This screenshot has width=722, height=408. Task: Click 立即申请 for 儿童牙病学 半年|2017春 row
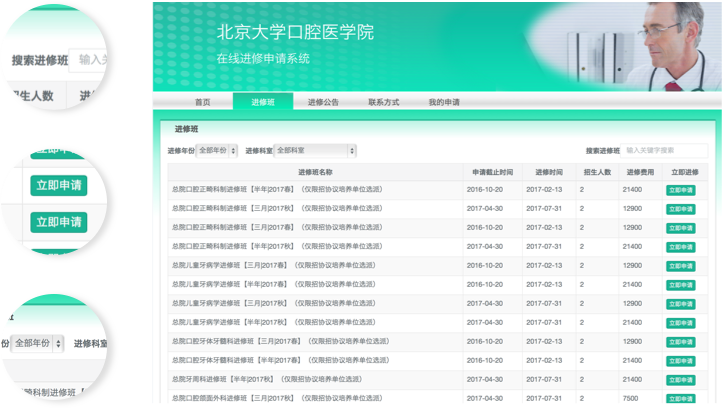[681, 285]
